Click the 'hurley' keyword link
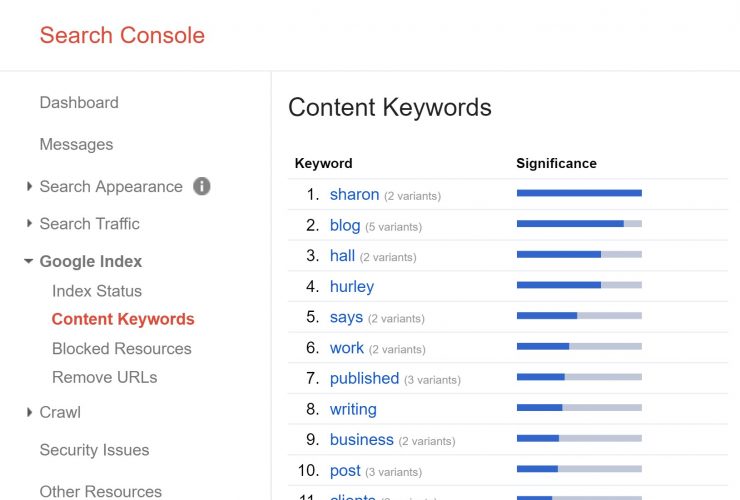 pyautogui.click(x=352, y=287)
